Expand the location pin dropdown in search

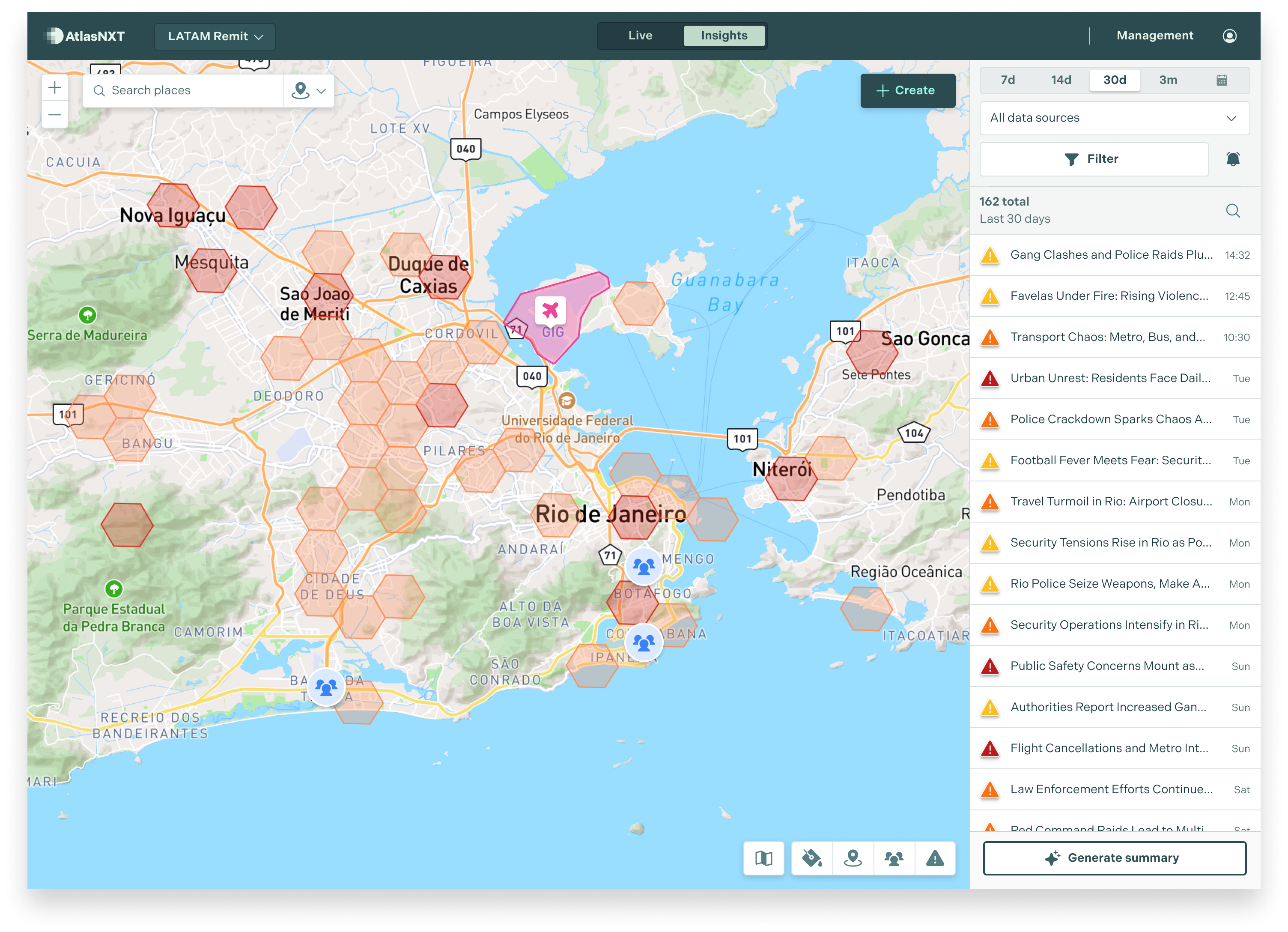click(x=308, y=90)
